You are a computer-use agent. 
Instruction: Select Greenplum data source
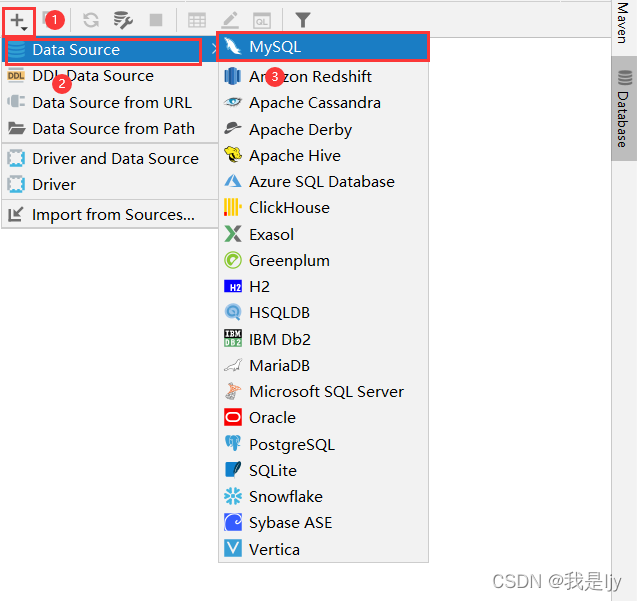pyautogui.click(x=323, y=260)
